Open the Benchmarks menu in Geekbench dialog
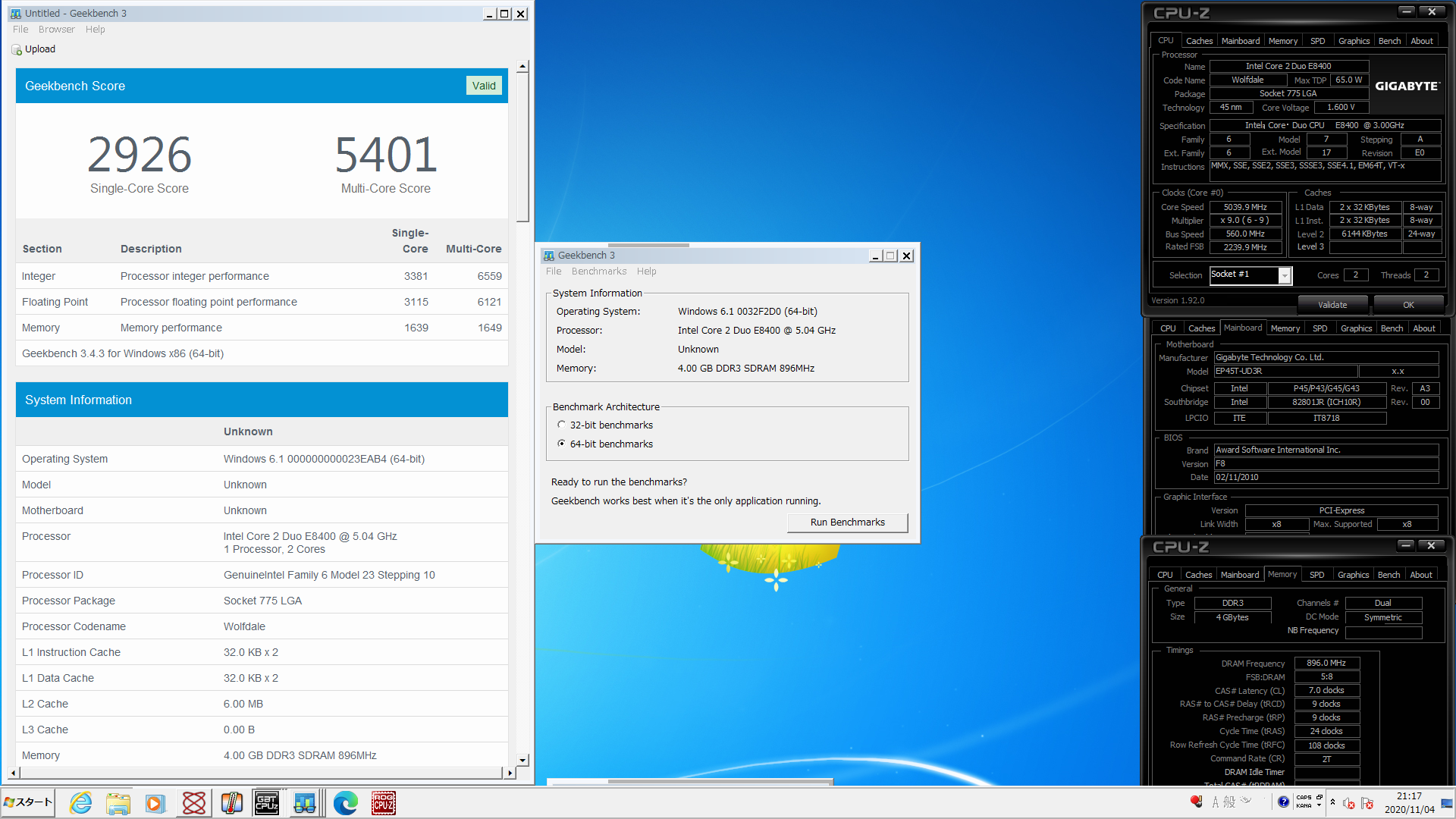Screen dimensions: 1456x819 tap(599, 271)
